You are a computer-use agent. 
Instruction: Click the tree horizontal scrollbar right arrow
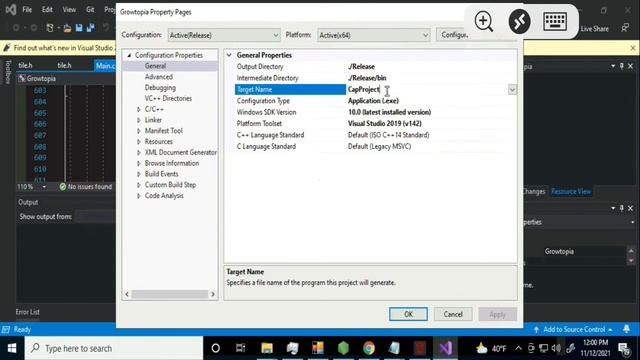click(213, 294)
